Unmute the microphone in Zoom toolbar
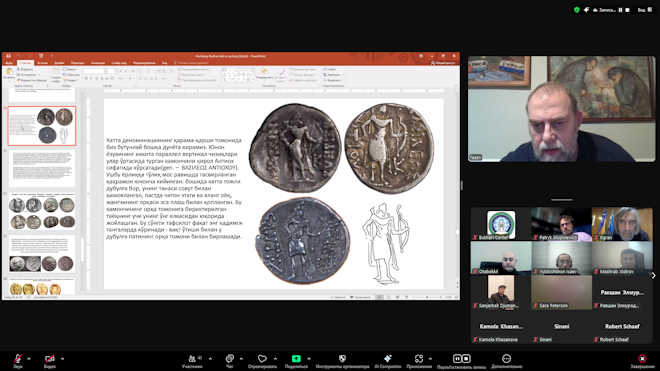The width and height of the screenshot is (660, 371). tap(18, 359)
